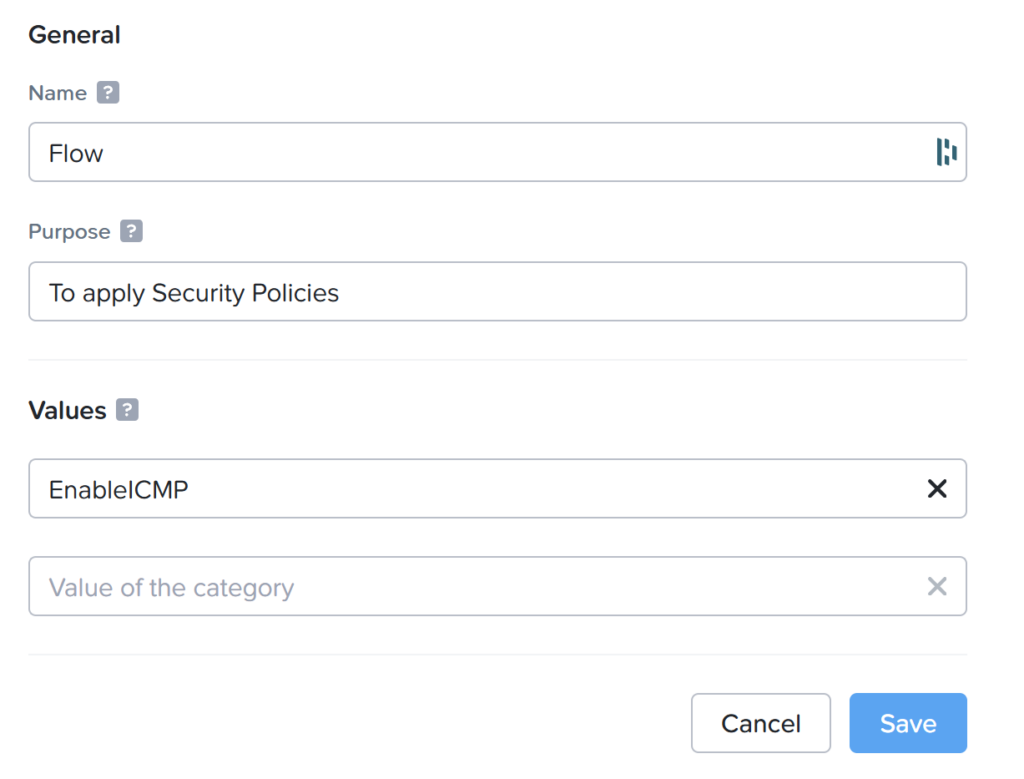Show help for the Purpose field
The height and width of the screenshot is (779, 1024).
point(131,231)
